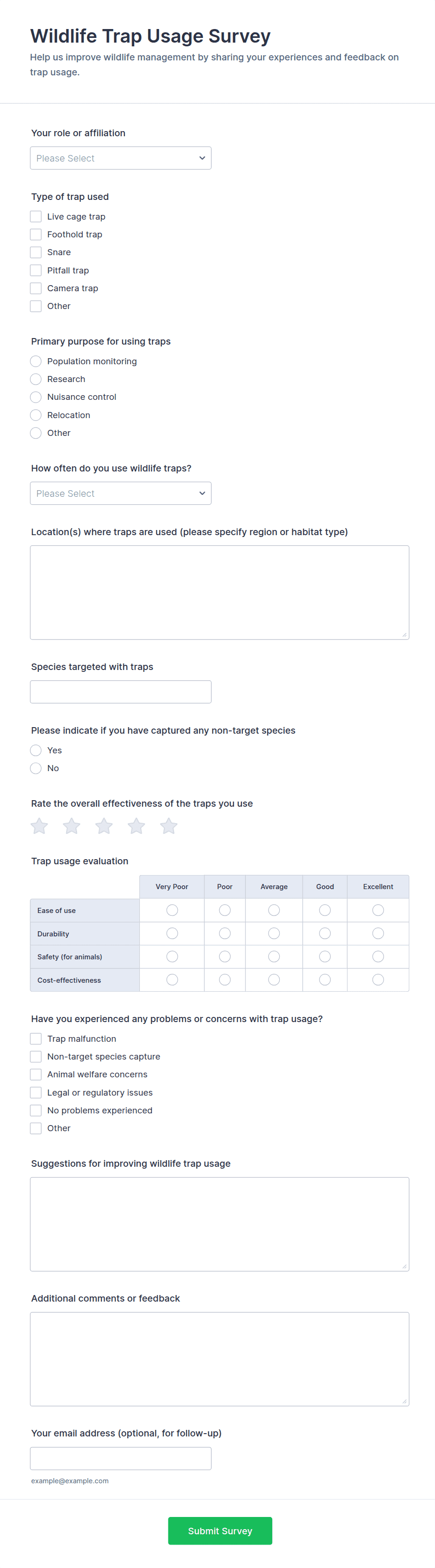Choose Yes for non-target species captured

(x=36, y=751)
